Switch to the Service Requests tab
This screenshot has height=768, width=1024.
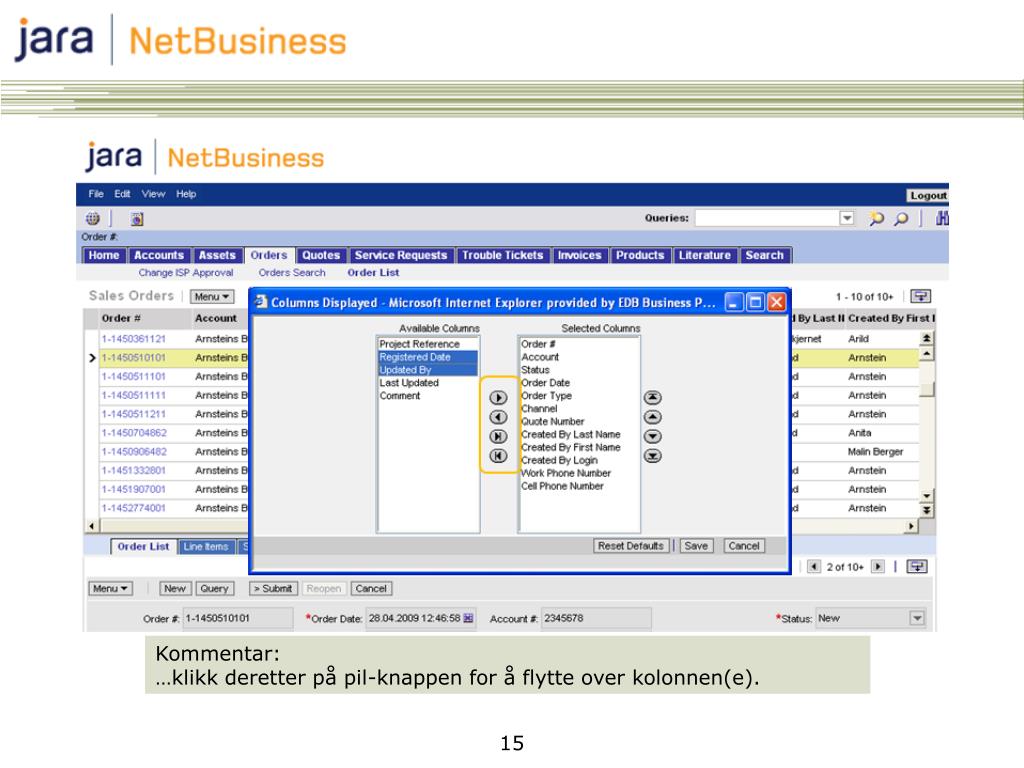(x=401, y=255)
